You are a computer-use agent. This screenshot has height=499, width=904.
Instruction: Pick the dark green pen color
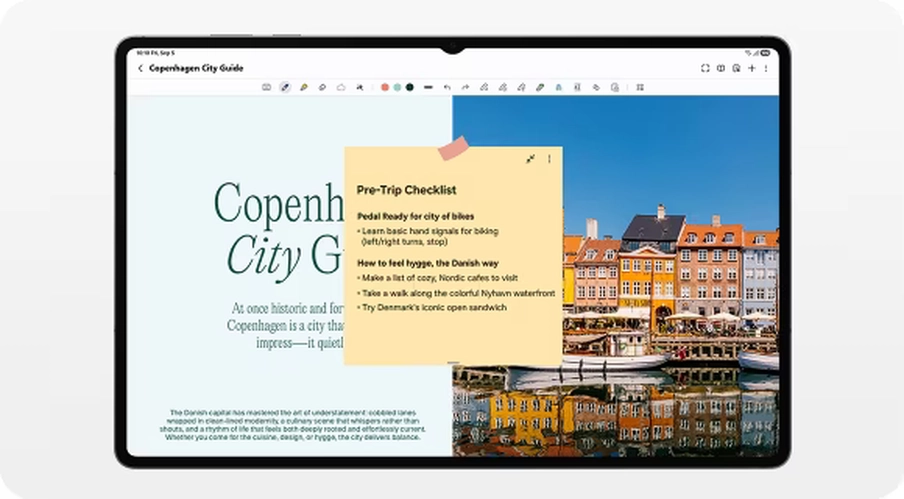pos(410,88)
